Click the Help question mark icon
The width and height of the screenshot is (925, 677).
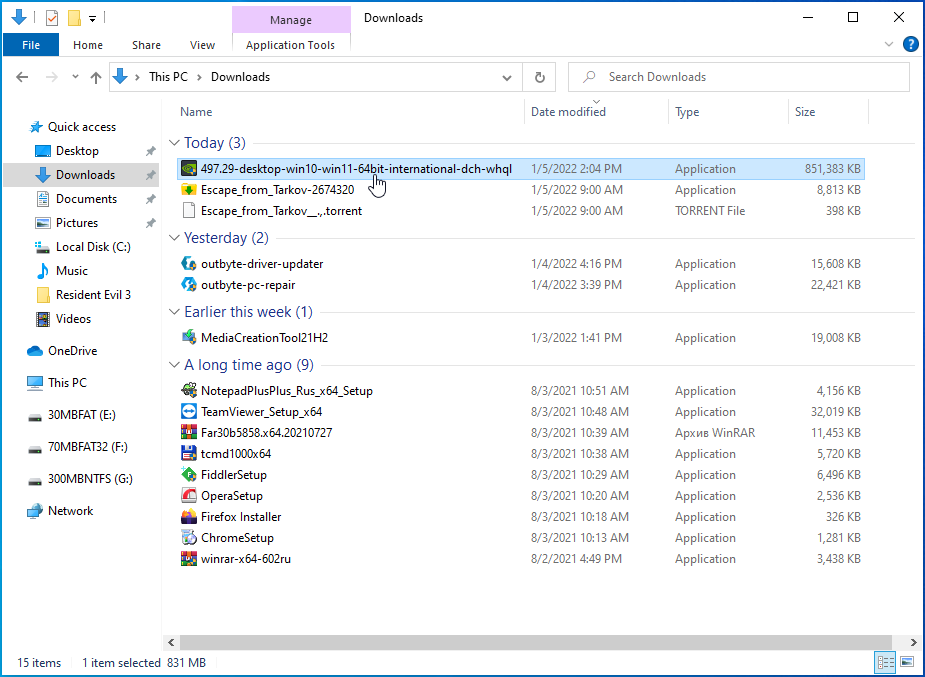[910, 45]
